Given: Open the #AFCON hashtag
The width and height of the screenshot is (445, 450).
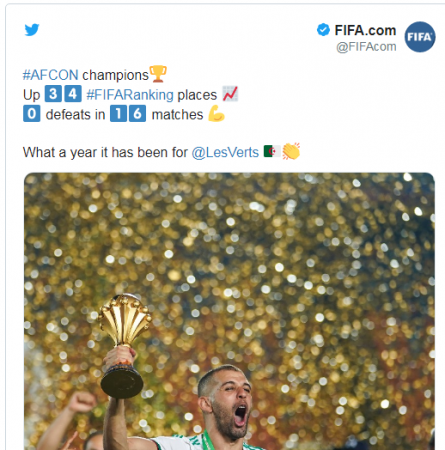Looking at the screenshot, I should 50,75.
